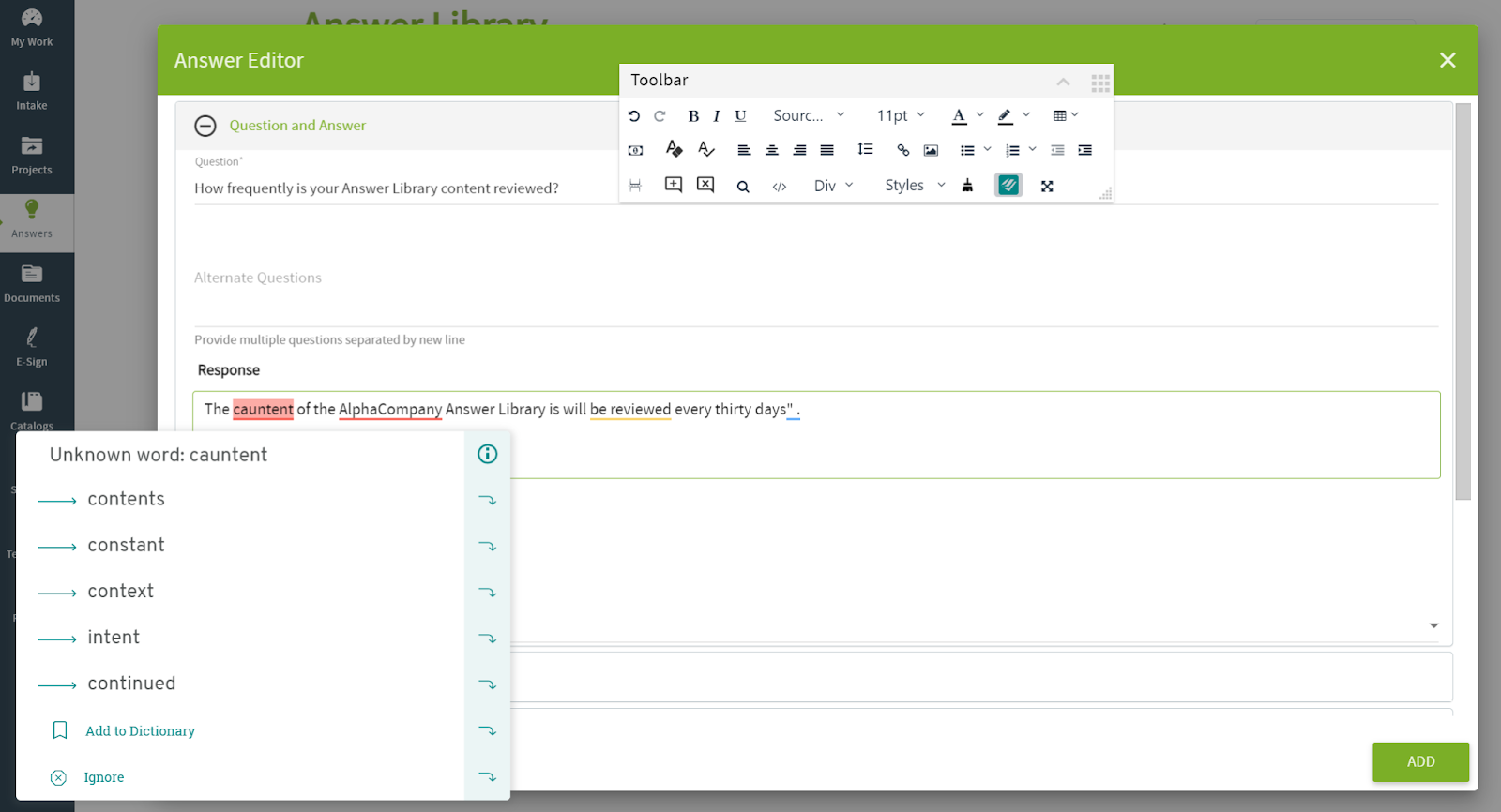Open the 11pt font size dropdown
Viewport: 1501px width, 812px height.
point(901,115)
